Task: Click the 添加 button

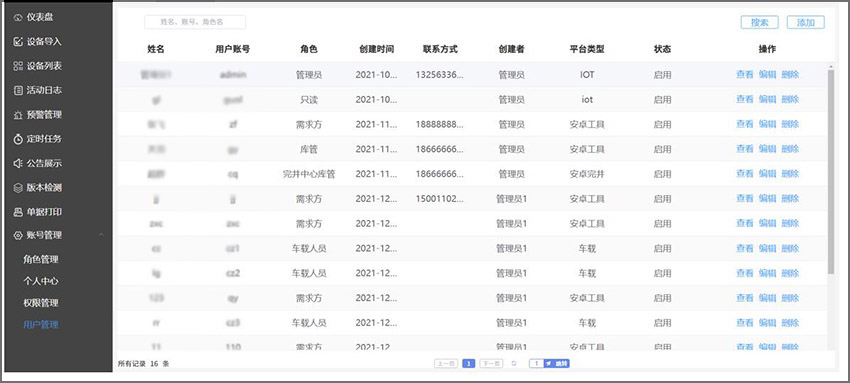Action: coord(806,22)
